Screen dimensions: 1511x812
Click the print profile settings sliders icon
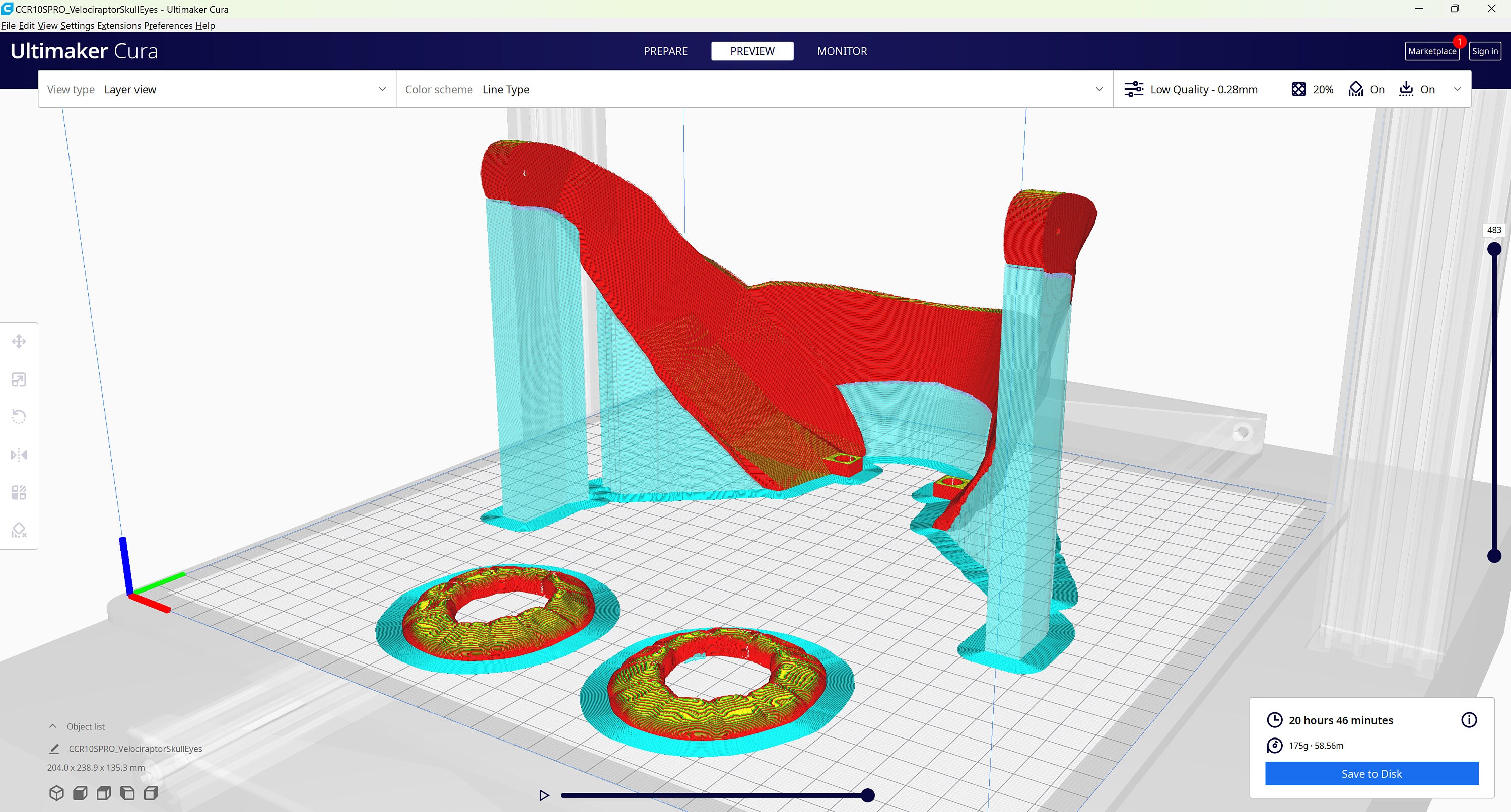[x=1134, y=89]
